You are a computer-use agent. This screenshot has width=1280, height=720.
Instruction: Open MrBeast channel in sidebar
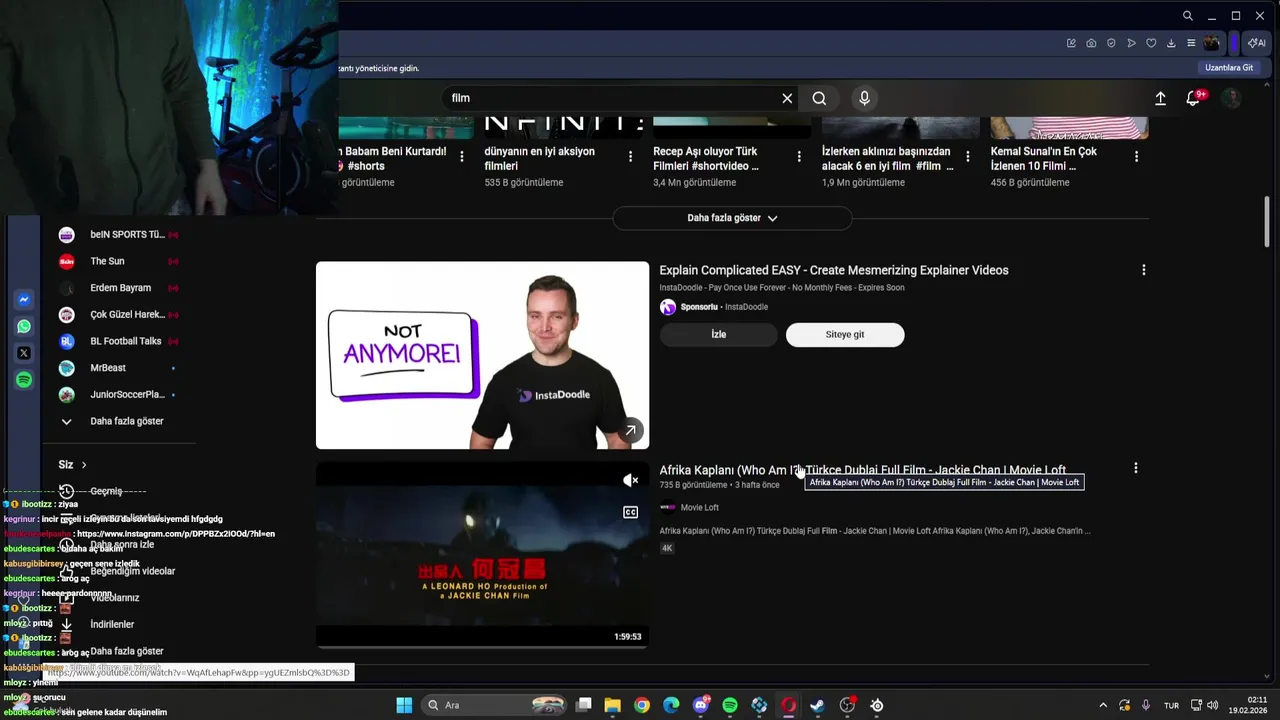coord(118,368)
